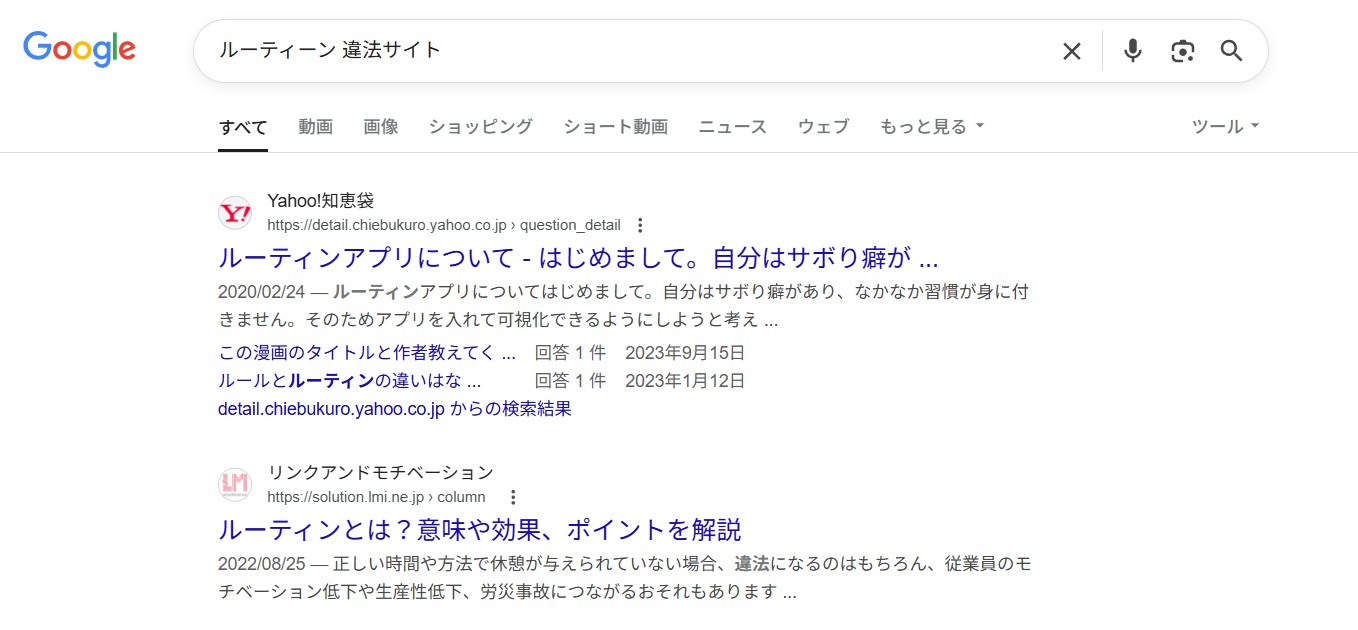Click inside the search input field
Viewport: 1358px width, 630px height.
pos(600,50)
